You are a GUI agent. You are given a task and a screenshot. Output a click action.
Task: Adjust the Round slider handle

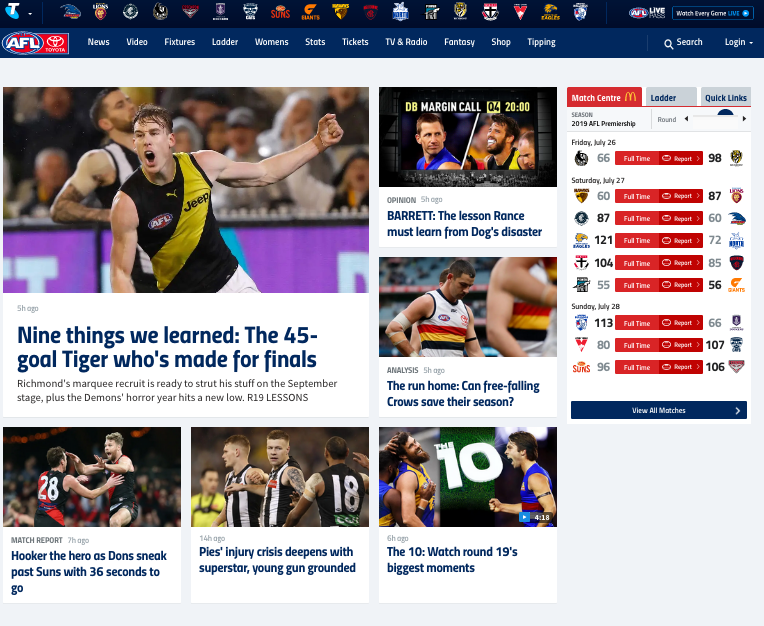(725, 113)
